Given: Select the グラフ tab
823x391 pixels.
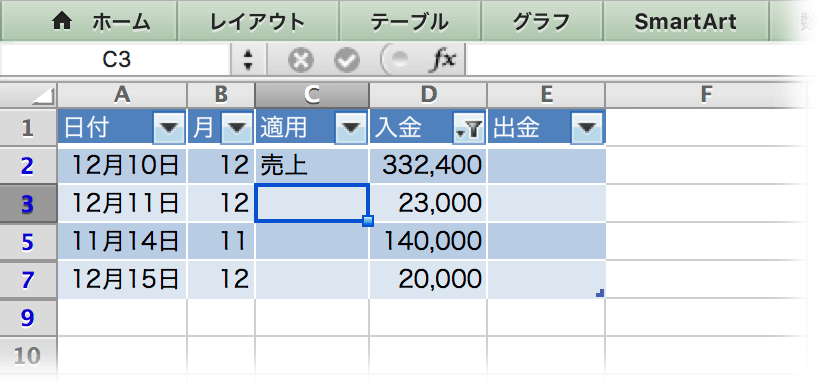Looking at the screenshot, I should [542, 21].
